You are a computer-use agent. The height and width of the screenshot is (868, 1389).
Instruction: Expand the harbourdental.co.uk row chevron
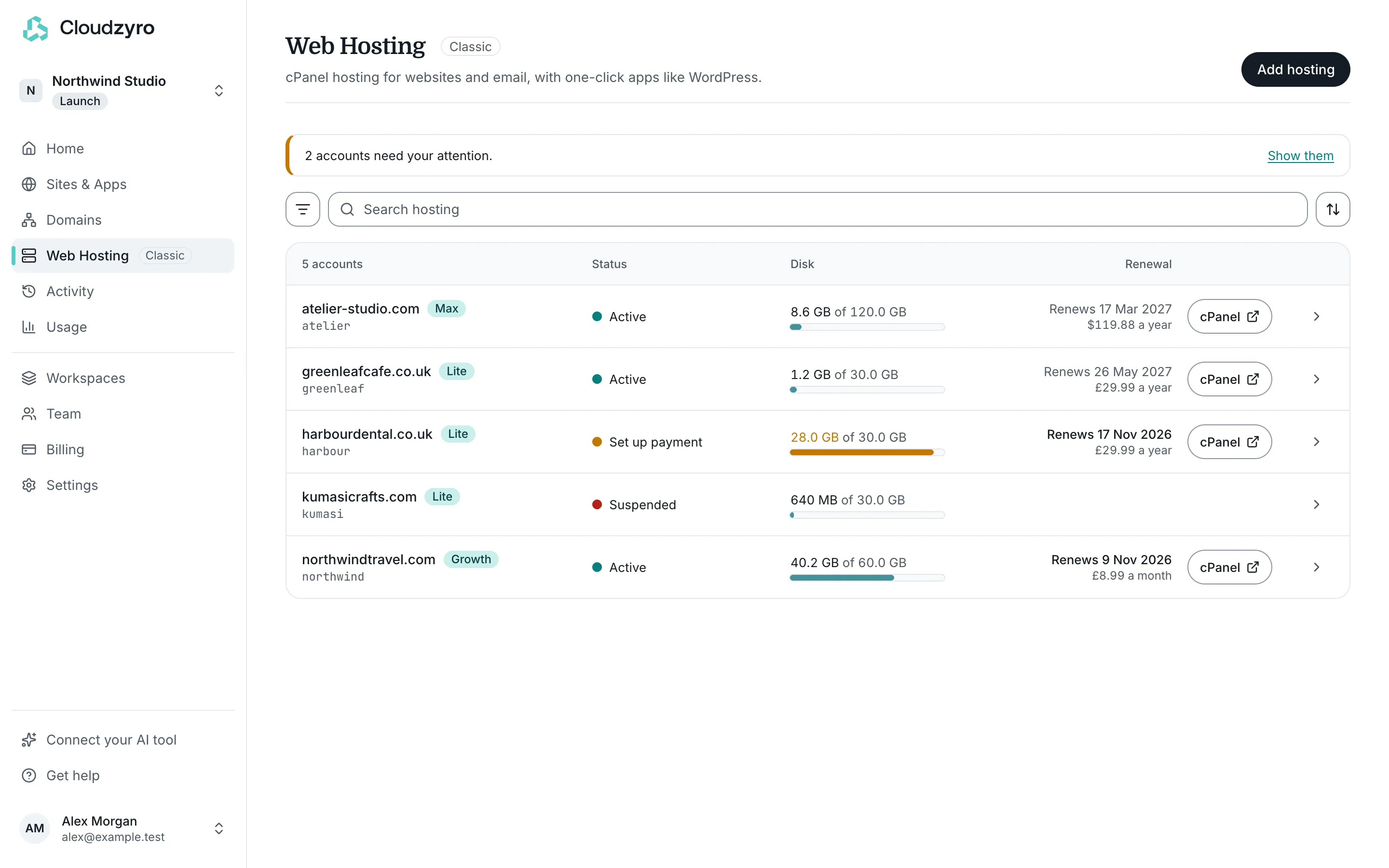(x=1316, y=441)
